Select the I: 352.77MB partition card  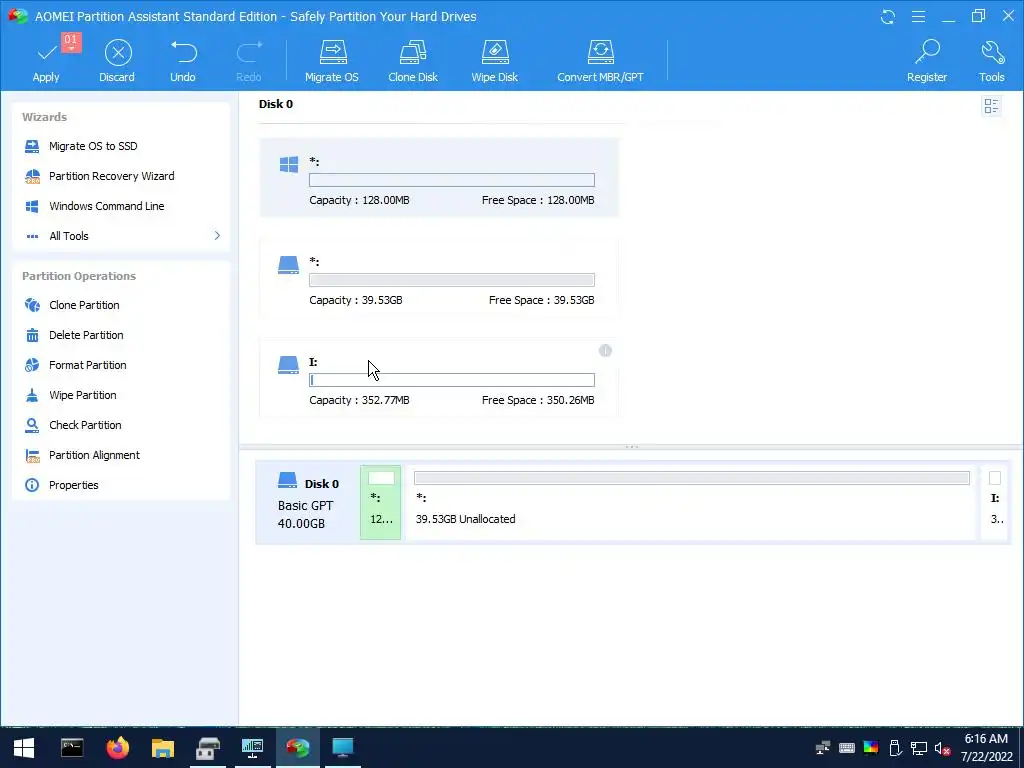tap(439, 377)
